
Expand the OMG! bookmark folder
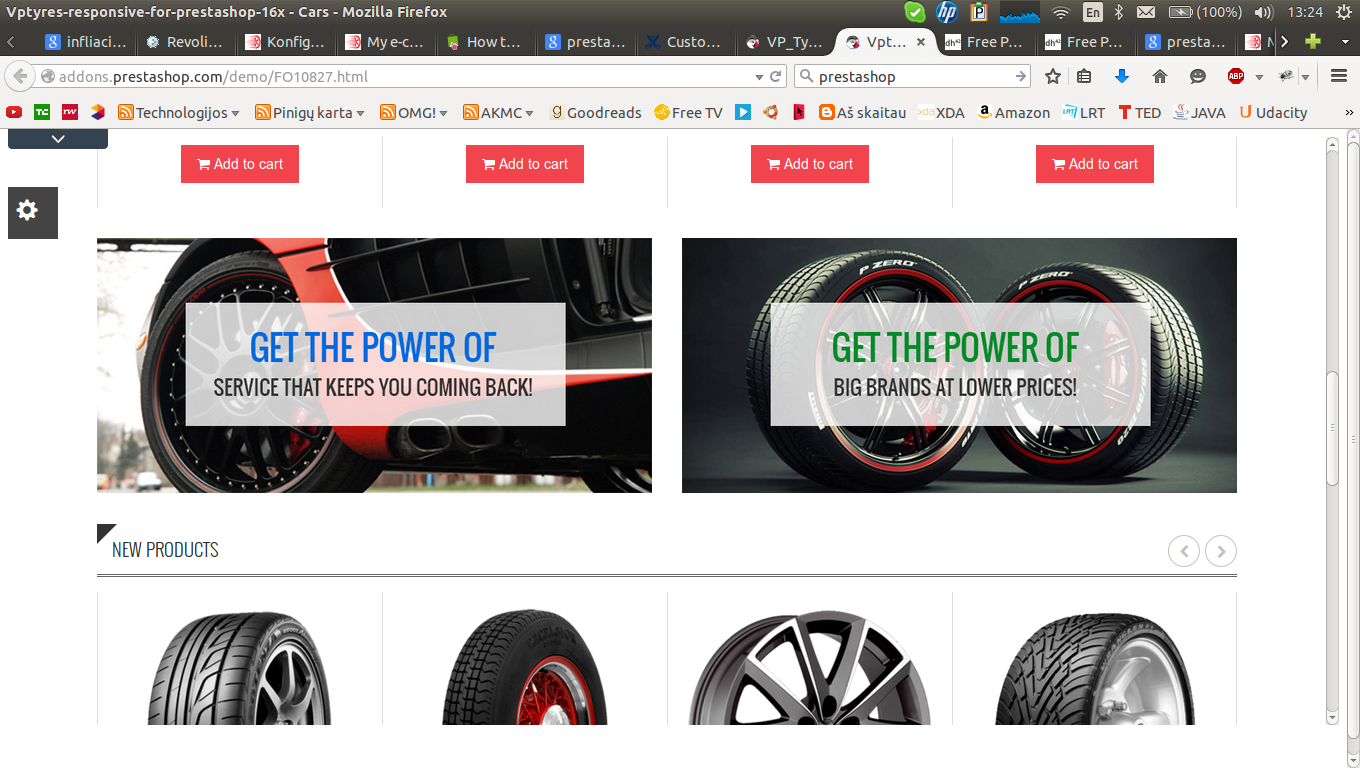414,113
